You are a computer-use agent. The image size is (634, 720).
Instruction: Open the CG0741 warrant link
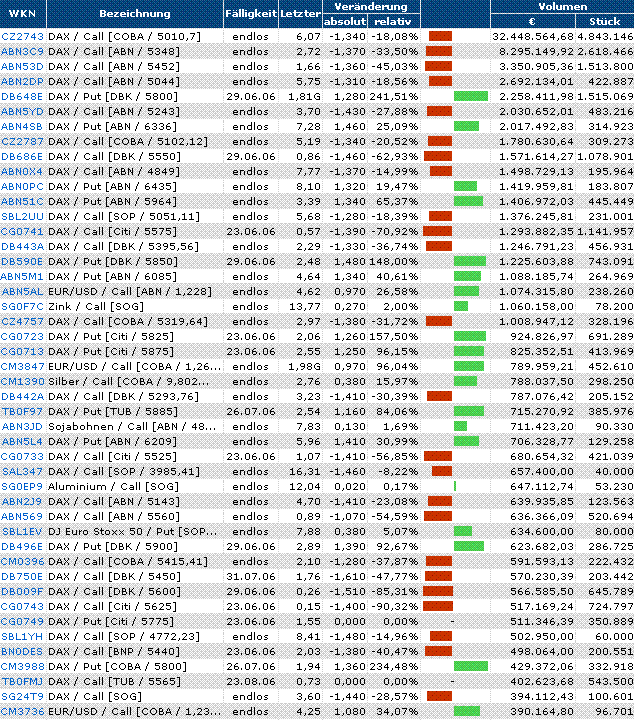22,231
